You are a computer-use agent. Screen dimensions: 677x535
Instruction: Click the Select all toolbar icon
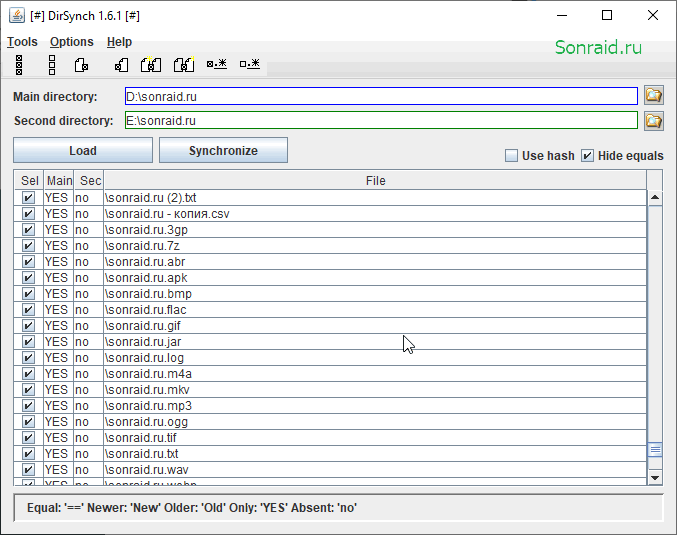pyautogui.click(x=19, y=65)
